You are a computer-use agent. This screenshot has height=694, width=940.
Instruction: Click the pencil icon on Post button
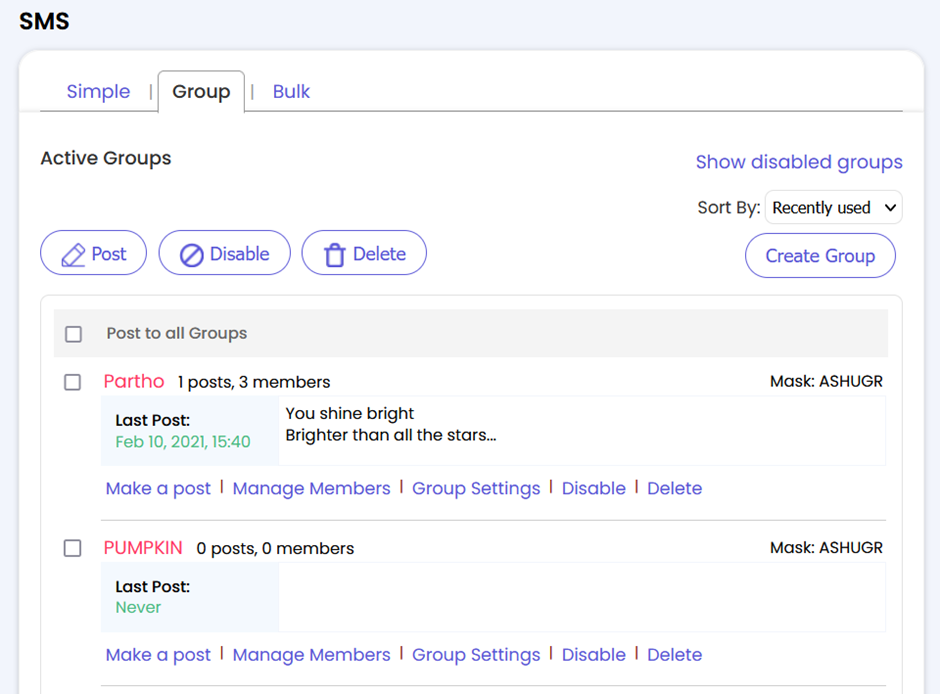click(x=73, y=255)
